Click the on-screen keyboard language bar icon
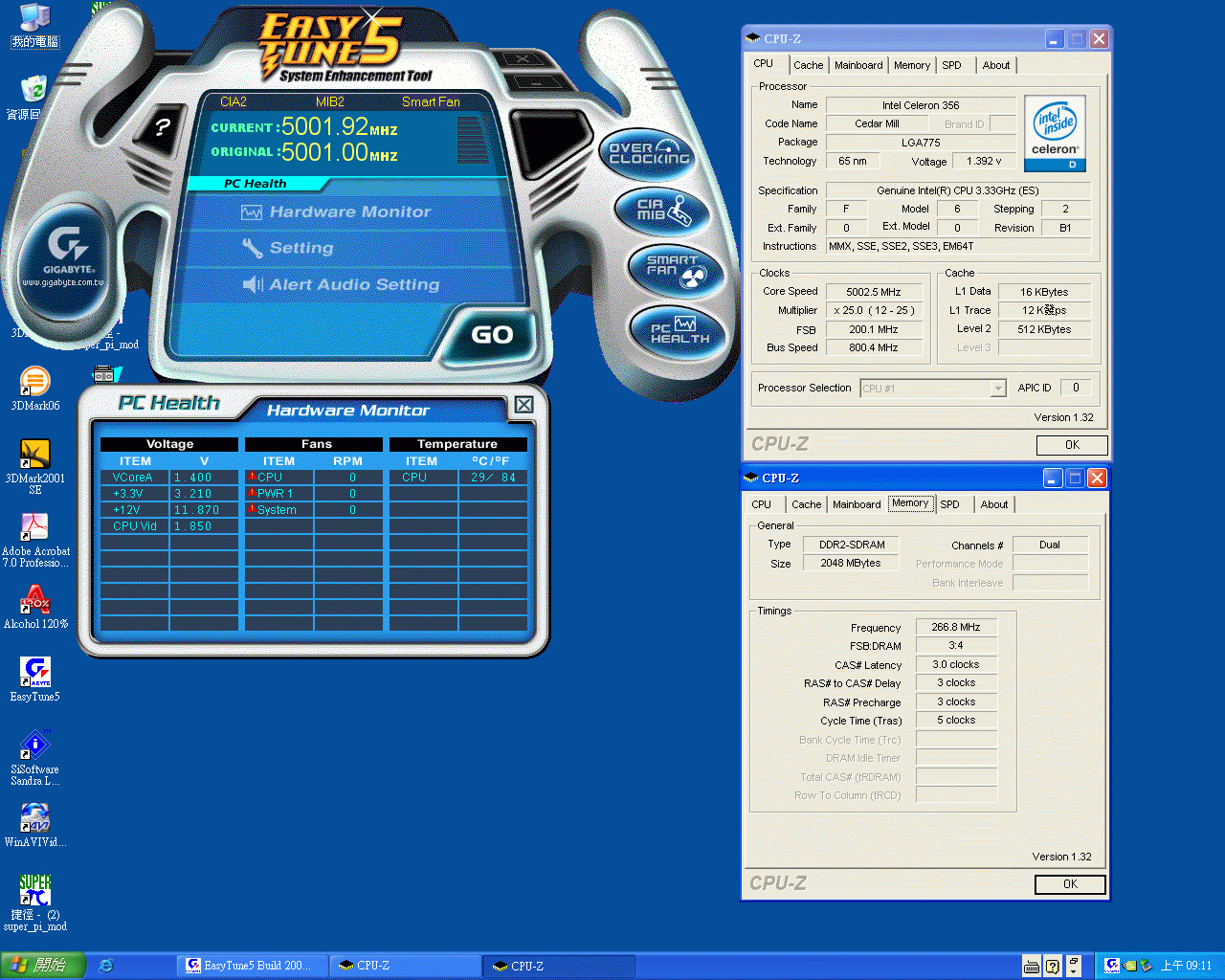Image resolution: width=1225 pixels, height=980 pixels. coord(1032,966)
